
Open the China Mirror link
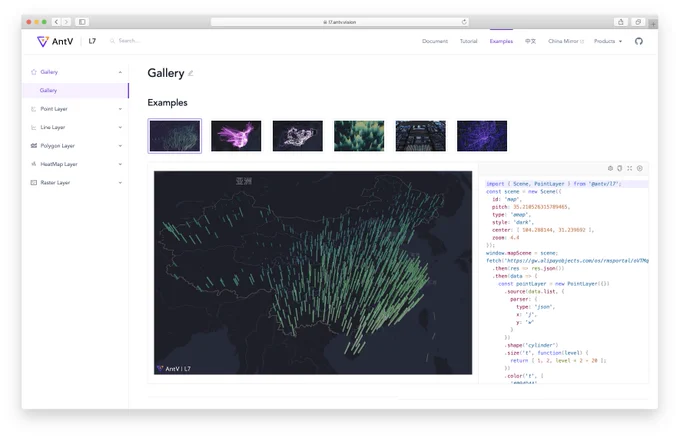click(566, 41)
